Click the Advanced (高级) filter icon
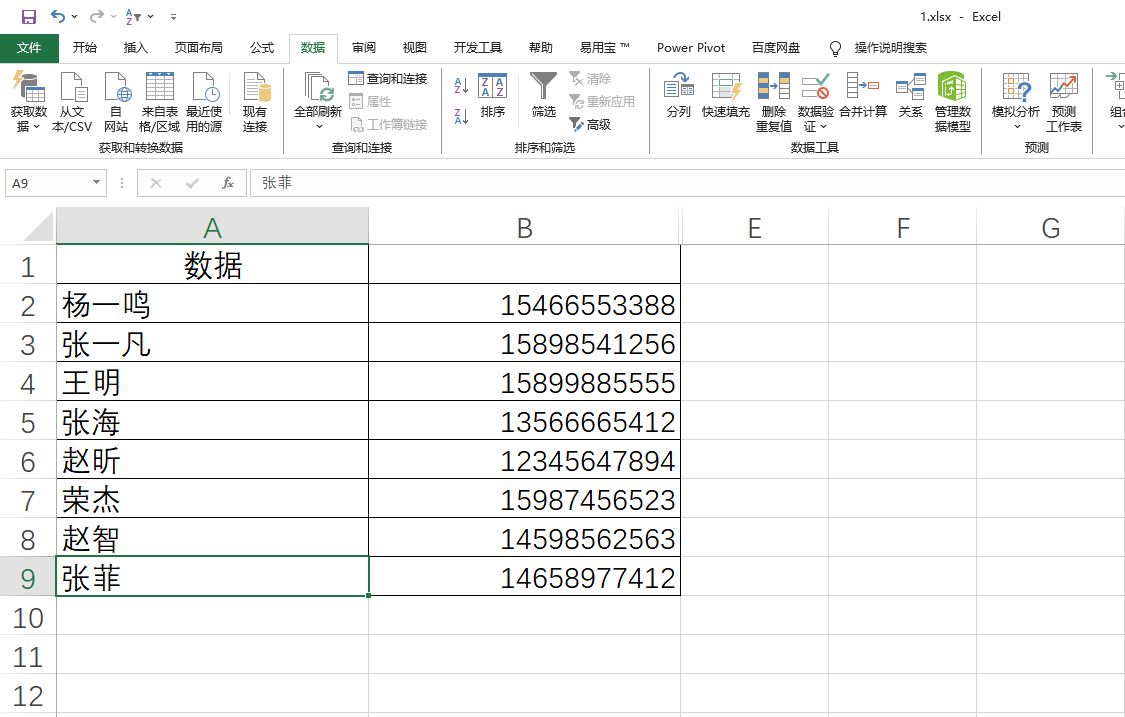The width and height of the screenshot is (1125, 717). click(590, 124)
